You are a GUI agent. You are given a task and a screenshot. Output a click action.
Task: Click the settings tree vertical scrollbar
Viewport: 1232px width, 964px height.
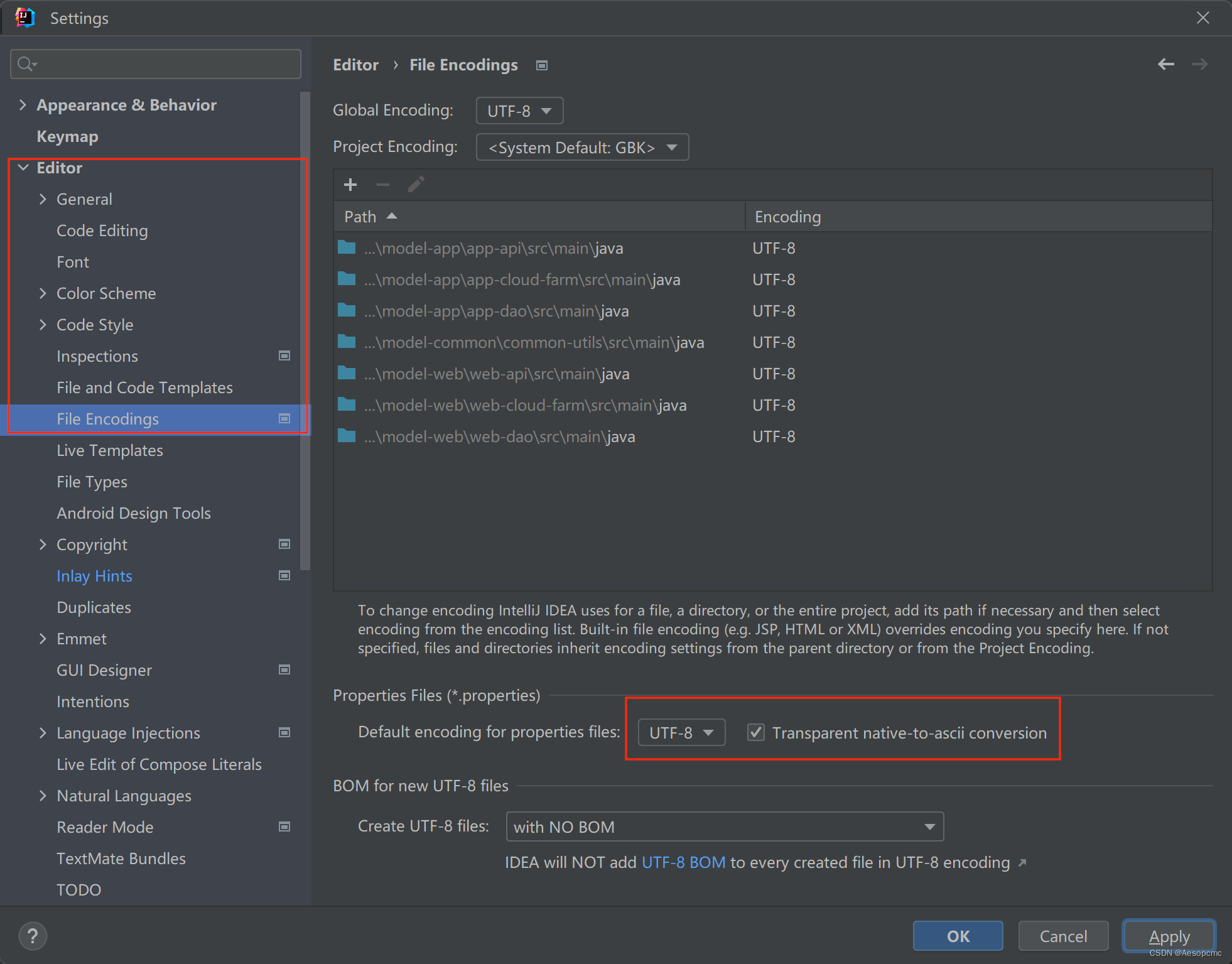[305, 331]
